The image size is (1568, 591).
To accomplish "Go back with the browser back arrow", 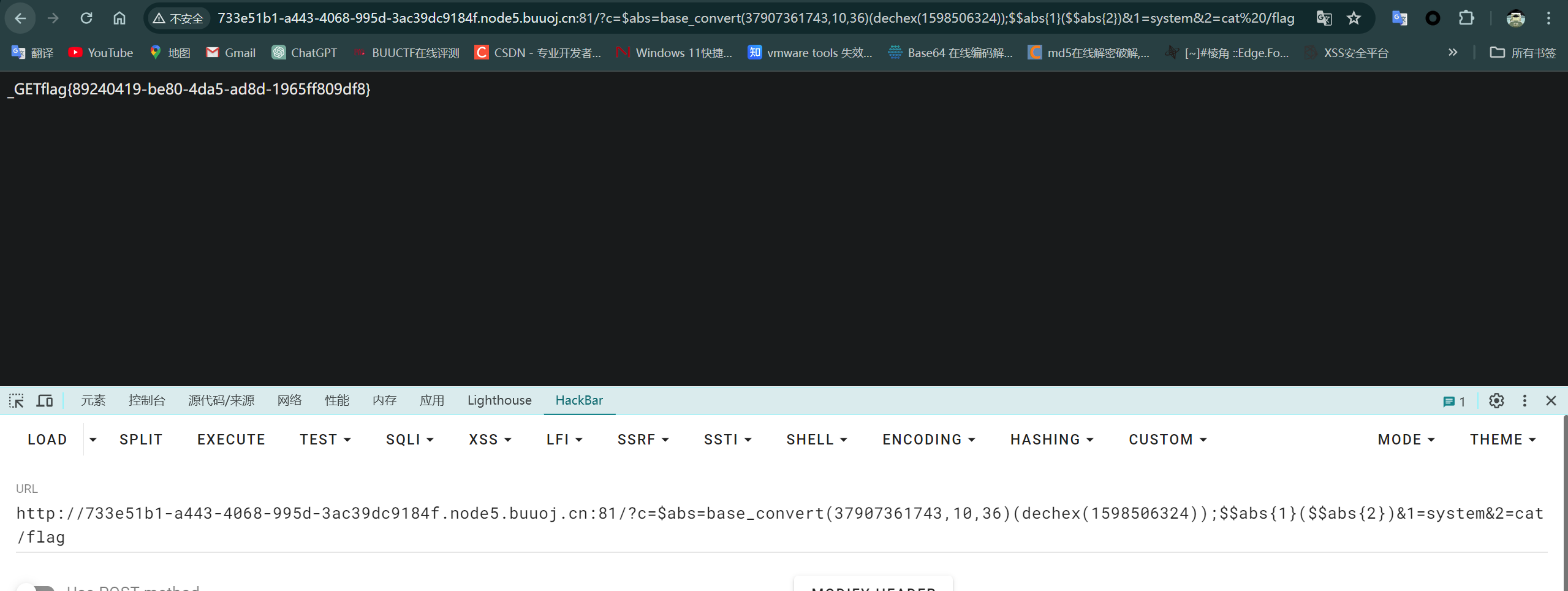I will pos(20,18).
